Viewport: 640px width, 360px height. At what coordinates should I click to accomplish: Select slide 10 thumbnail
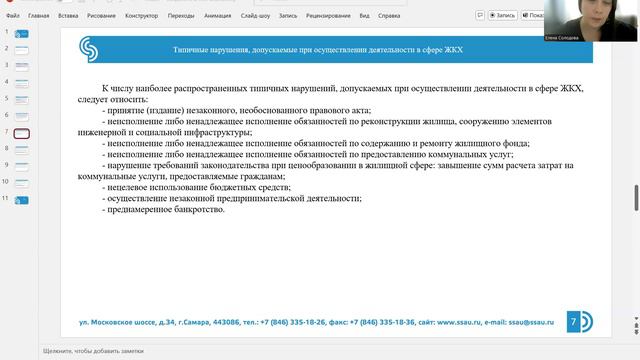coord(22,183)
